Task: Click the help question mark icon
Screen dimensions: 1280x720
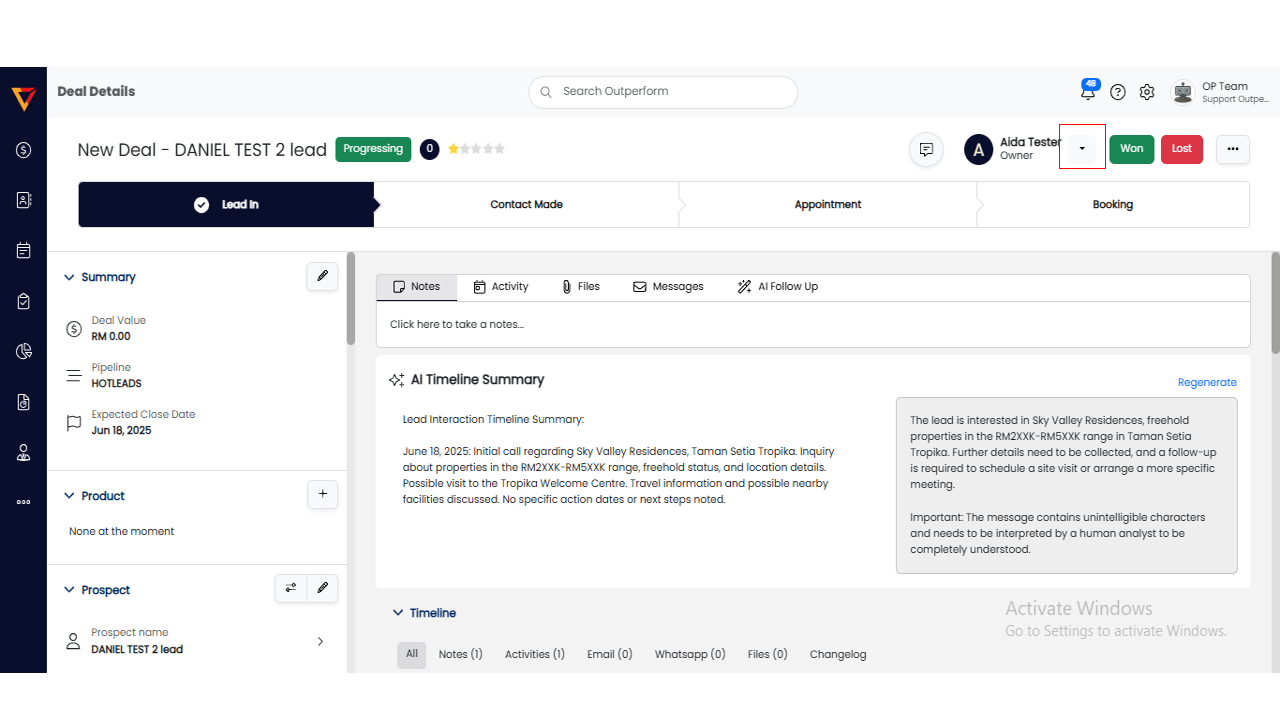Action: point(1118,92)
